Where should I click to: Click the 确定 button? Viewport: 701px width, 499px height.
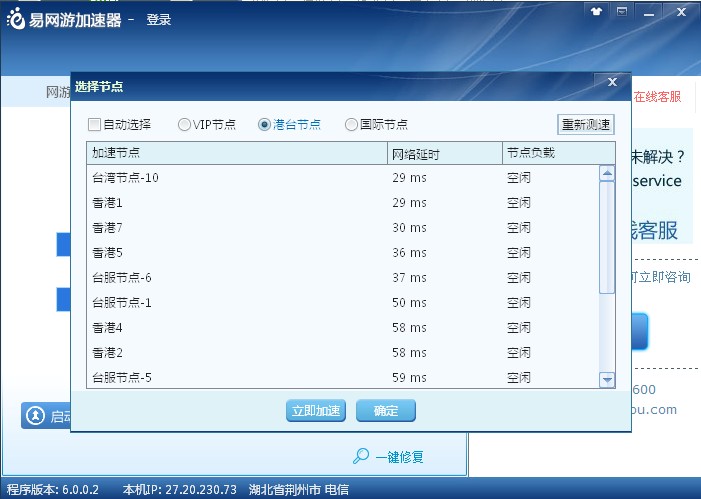pos(386,410)
